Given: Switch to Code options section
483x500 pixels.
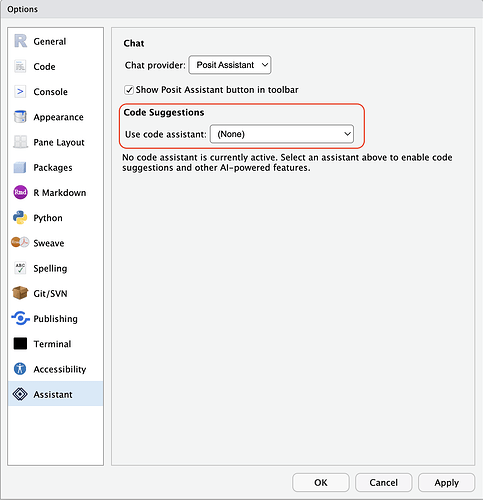Looking at the screenshot, I should pos(56,66).
